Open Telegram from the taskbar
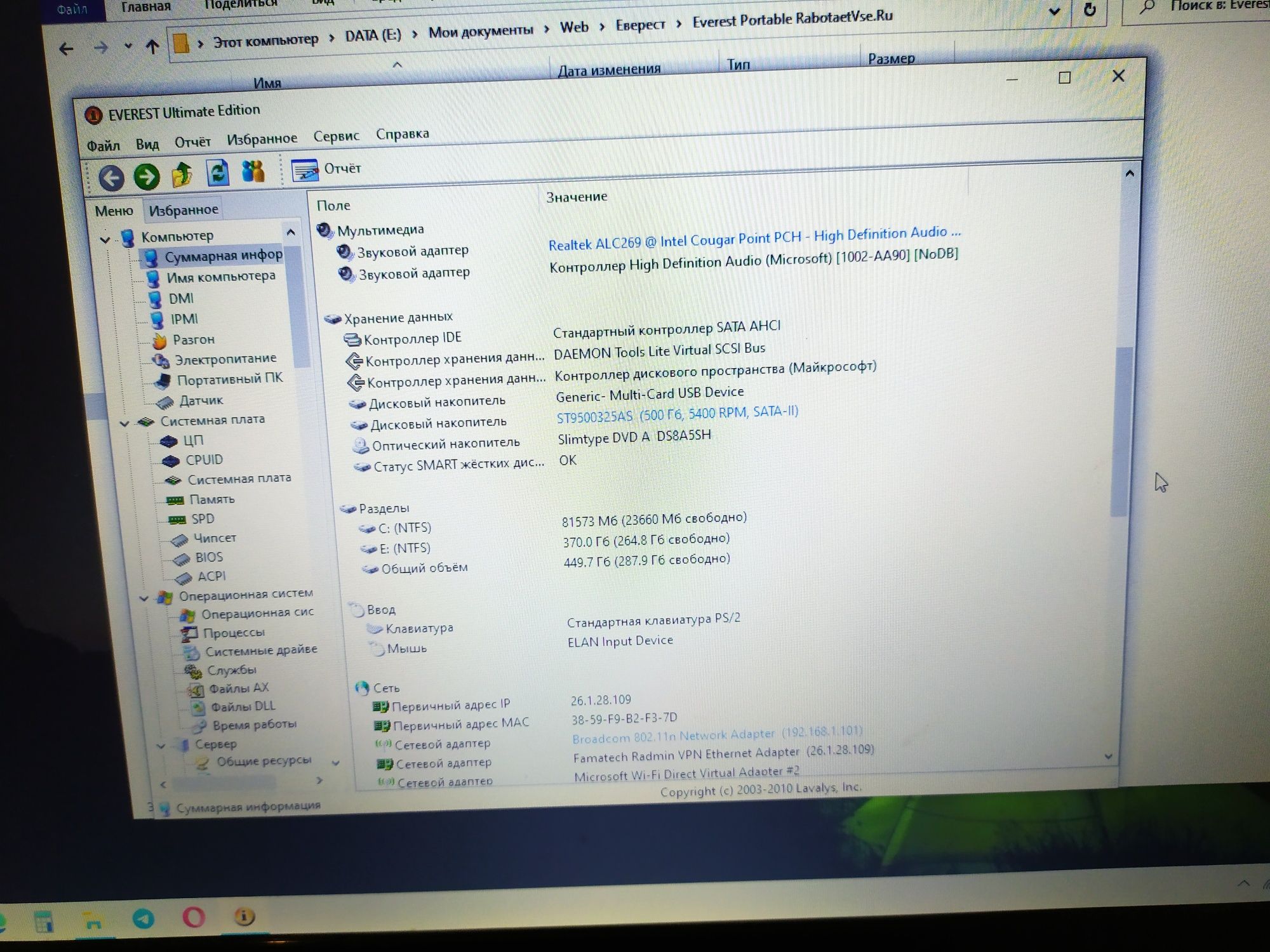Screen dimensions: 1270x952 pos(144,919)
